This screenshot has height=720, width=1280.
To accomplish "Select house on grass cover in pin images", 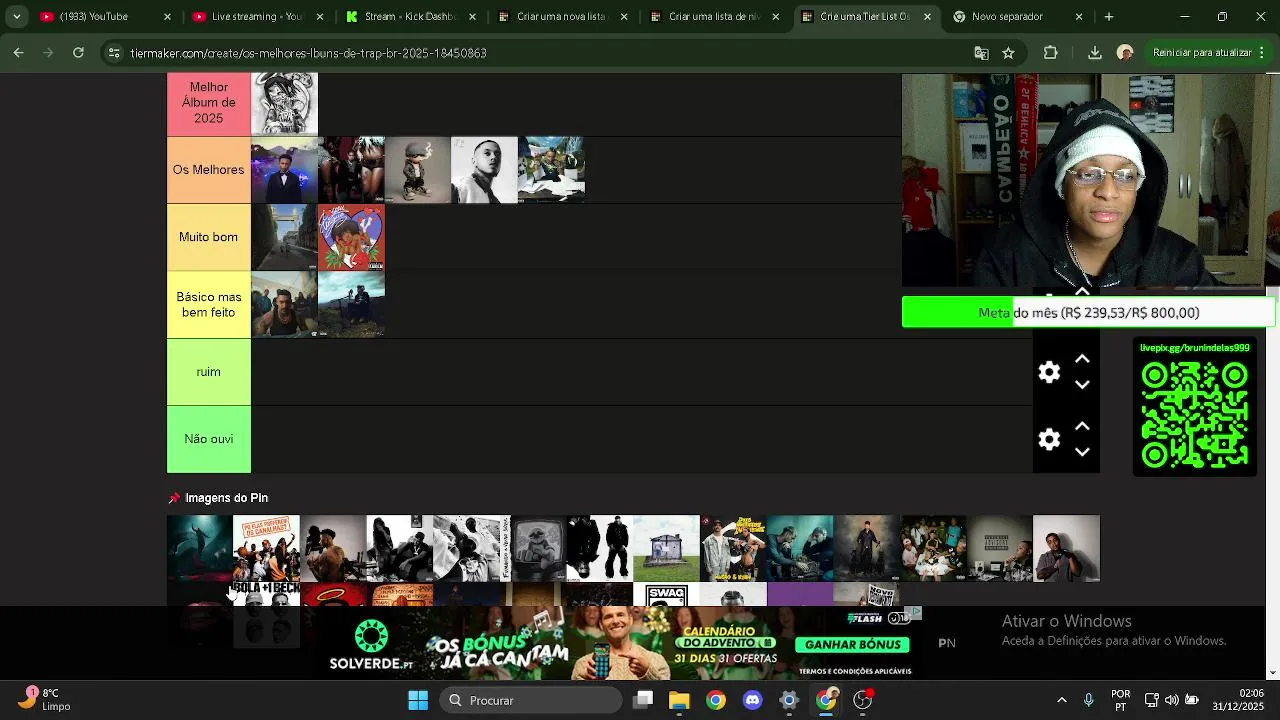I will pos(666,548).
